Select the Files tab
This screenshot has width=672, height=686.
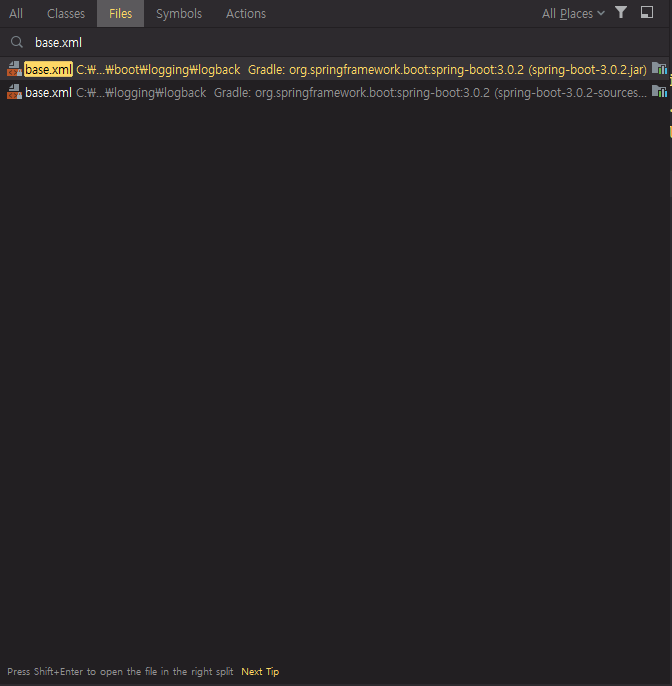pyautogui.click(x=120, y=14)
